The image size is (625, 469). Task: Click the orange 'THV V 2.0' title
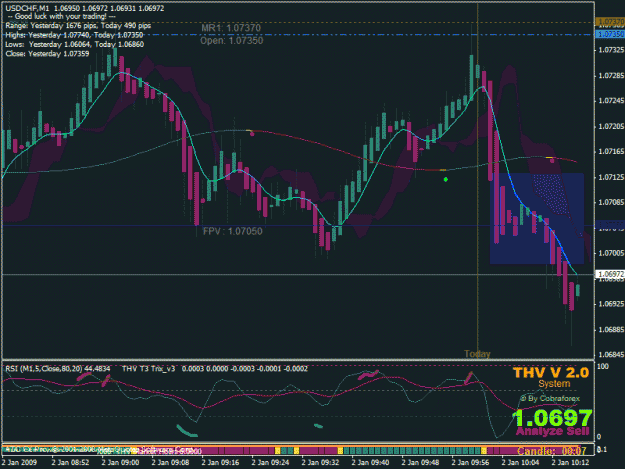[x=551, y=373]
